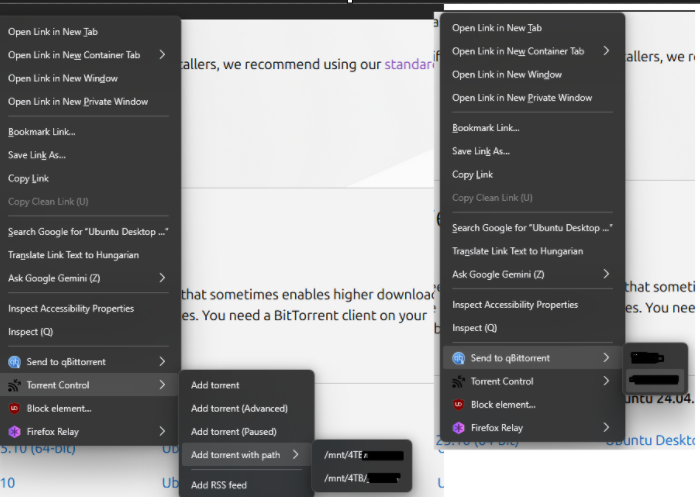Expand Ask Google Gemini arrow, right menu

click(x=606, y=274)
